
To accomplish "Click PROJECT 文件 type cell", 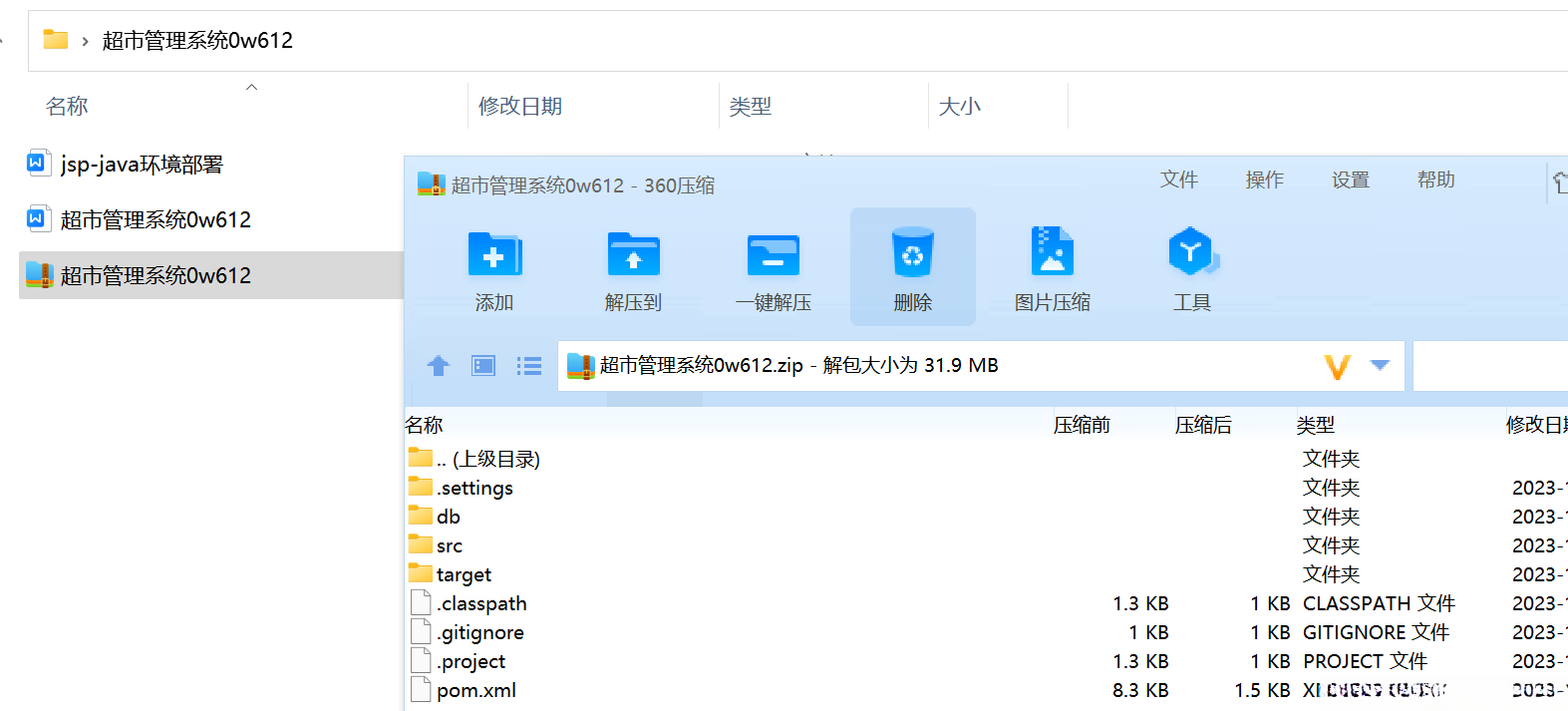I will [1366, 661].
